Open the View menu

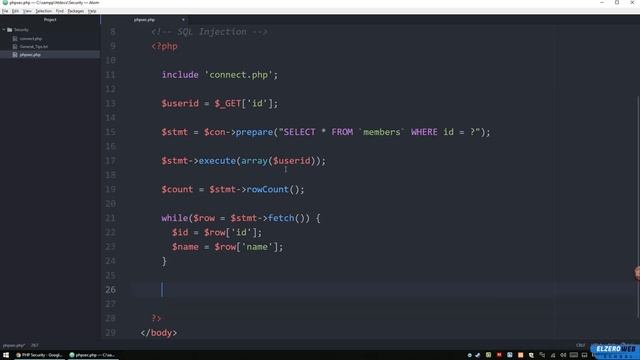click(27, 11)
